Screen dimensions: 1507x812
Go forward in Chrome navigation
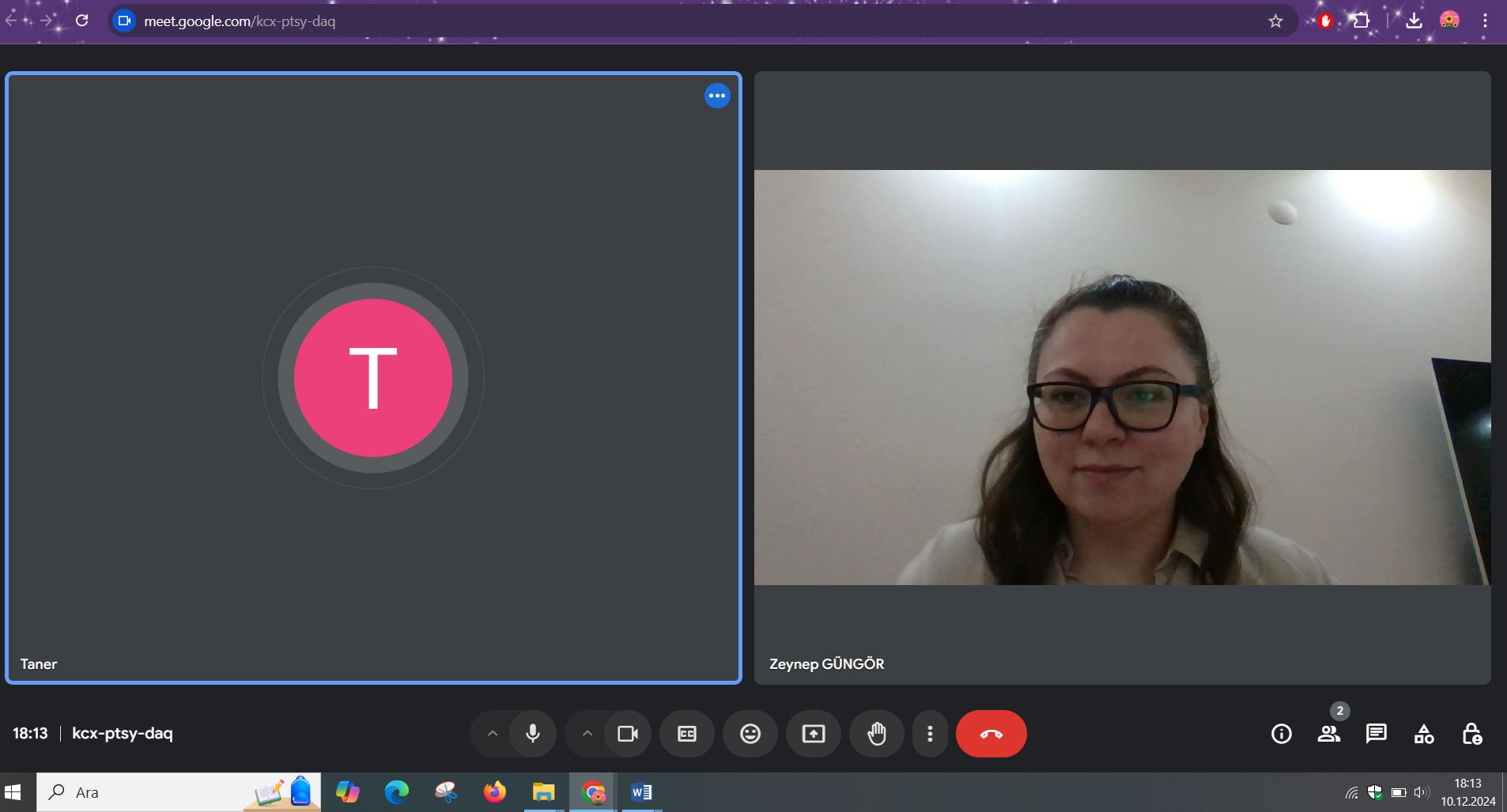tap(46, 21)
